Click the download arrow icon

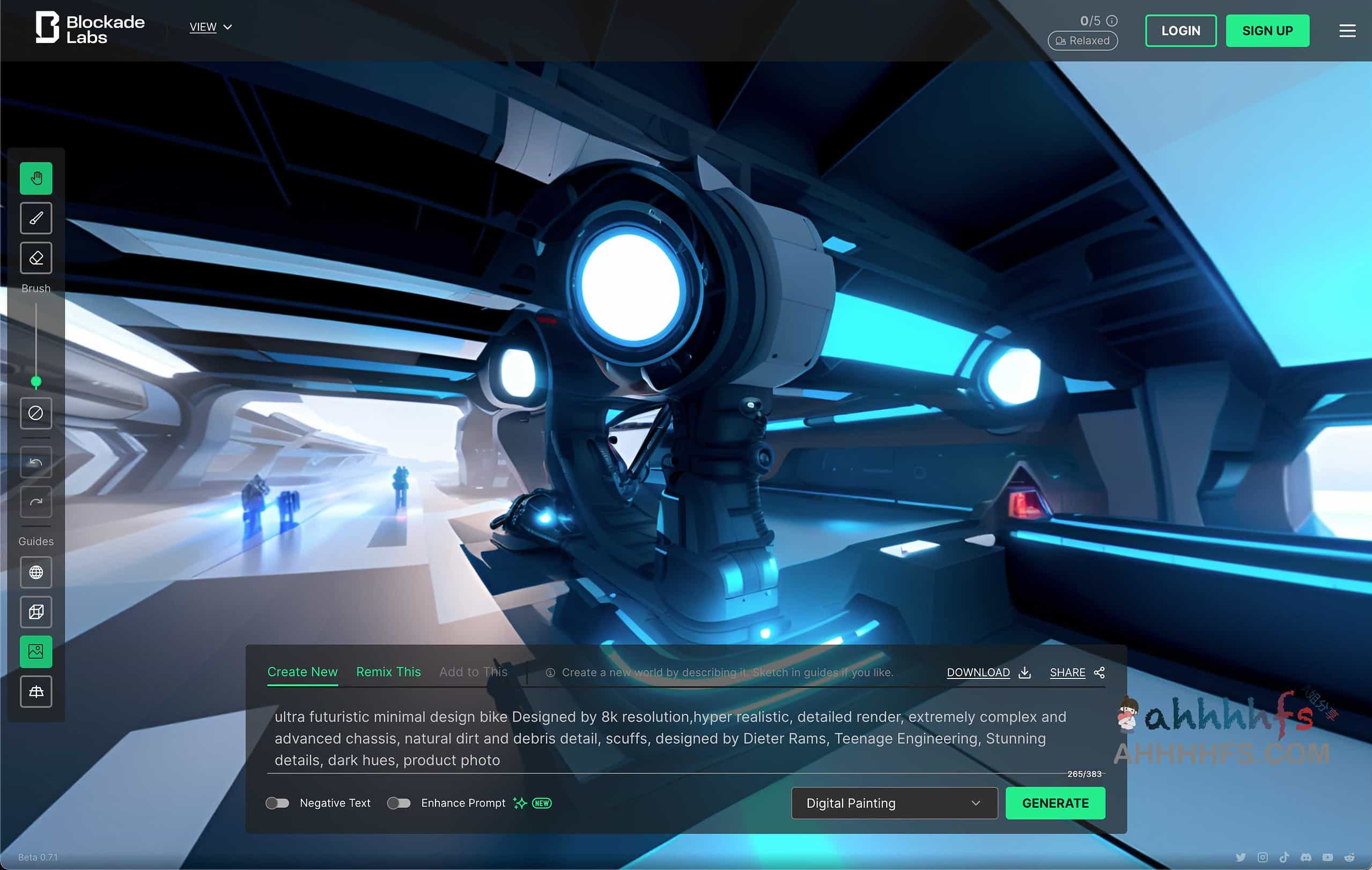click(1025, 673)
